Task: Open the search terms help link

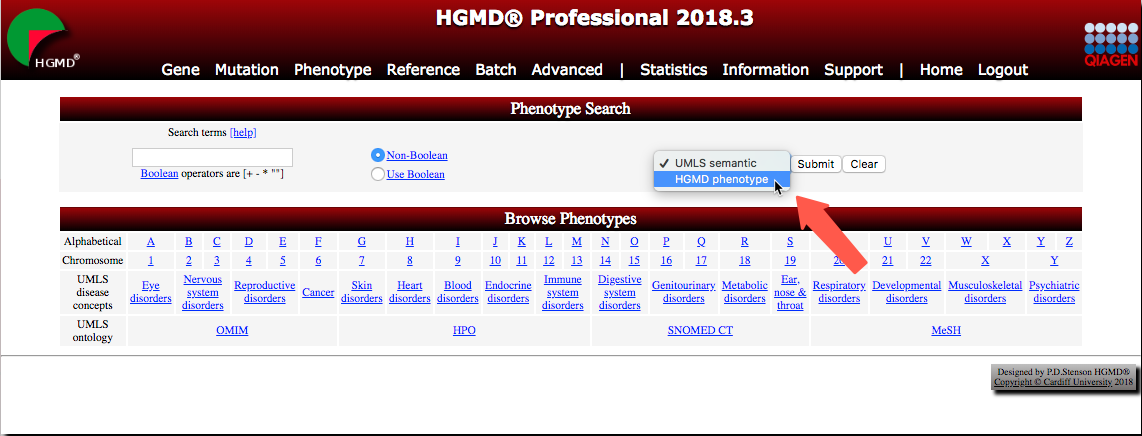Action: (x=243, y=132)
